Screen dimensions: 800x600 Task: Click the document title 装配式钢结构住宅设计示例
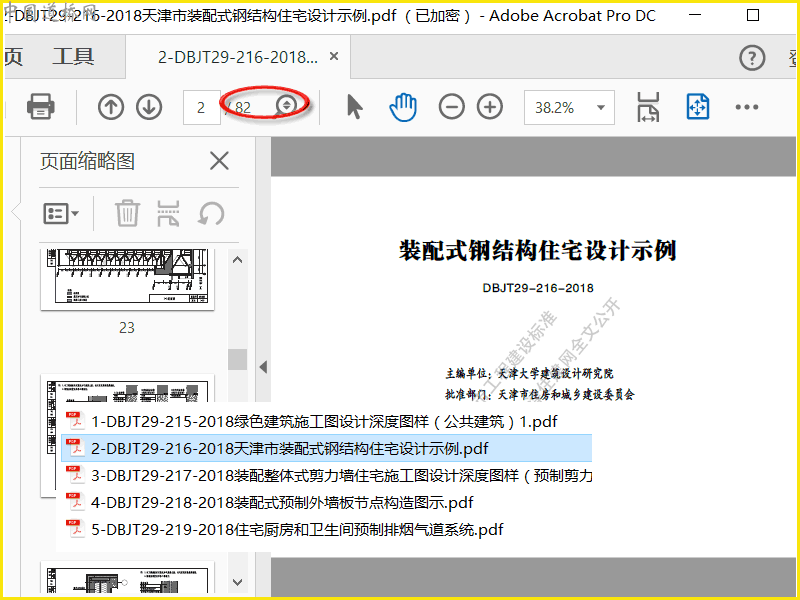click(538, 251)
